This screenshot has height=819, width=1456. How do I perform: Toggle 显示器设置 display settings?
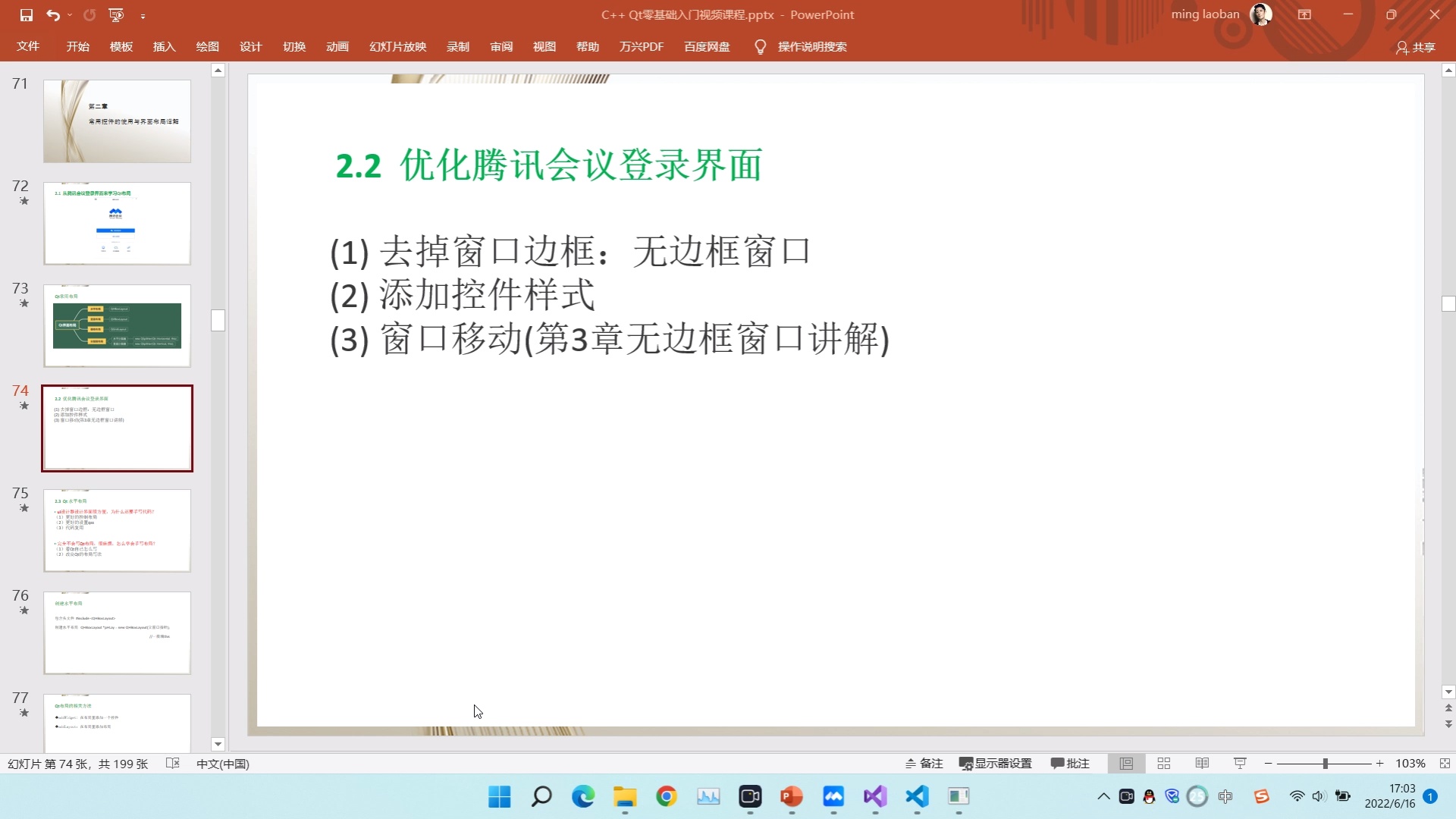click(996, 764)
